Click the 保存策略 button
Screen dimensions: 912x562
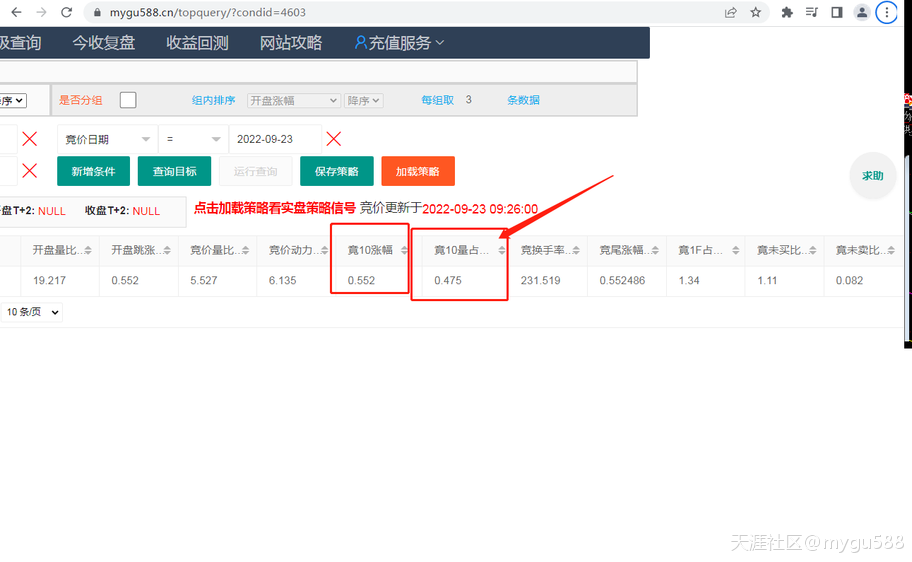tap(336, 171)
